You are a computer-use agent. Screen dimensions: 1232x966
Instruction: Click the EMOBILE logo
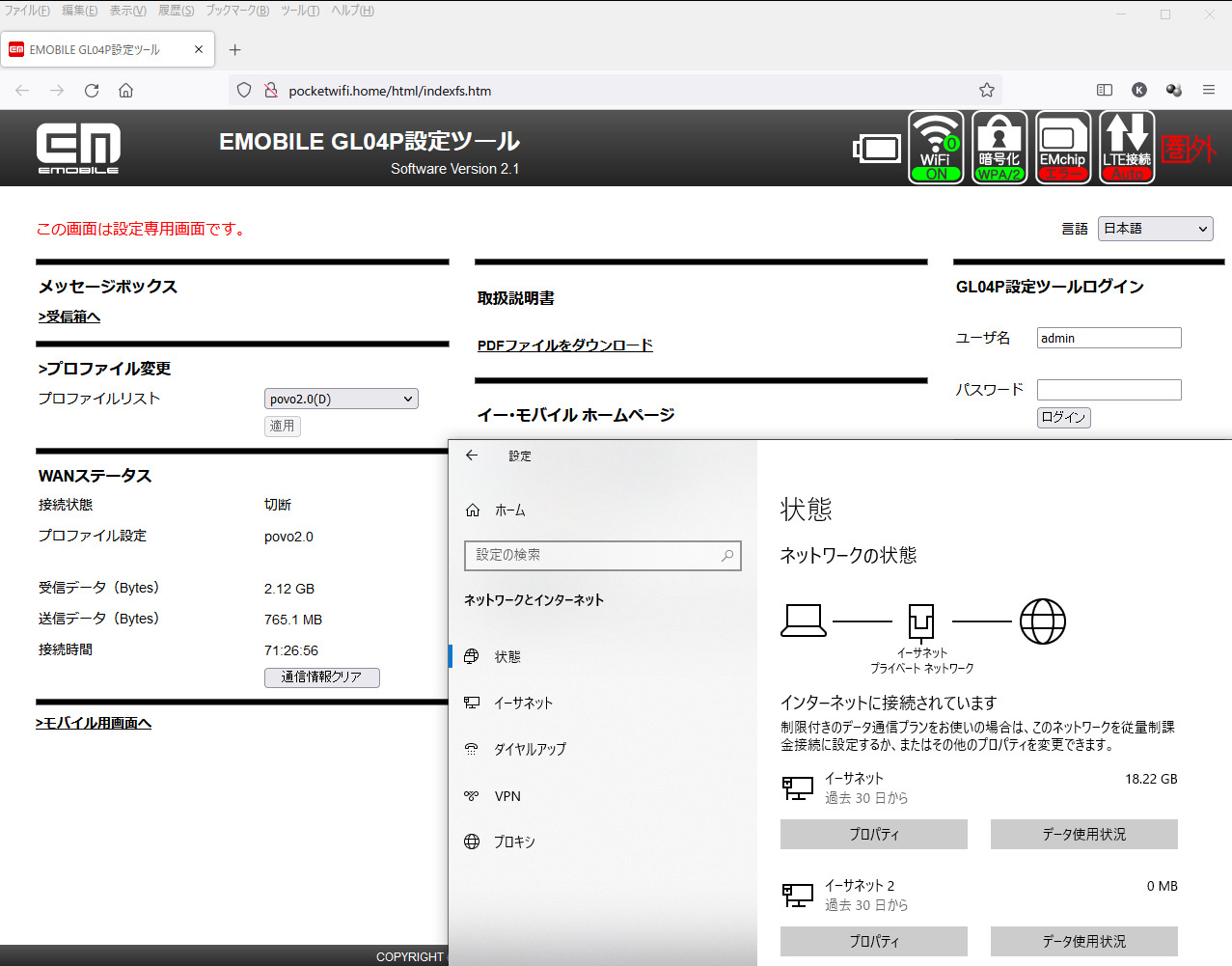pos(78,149)
